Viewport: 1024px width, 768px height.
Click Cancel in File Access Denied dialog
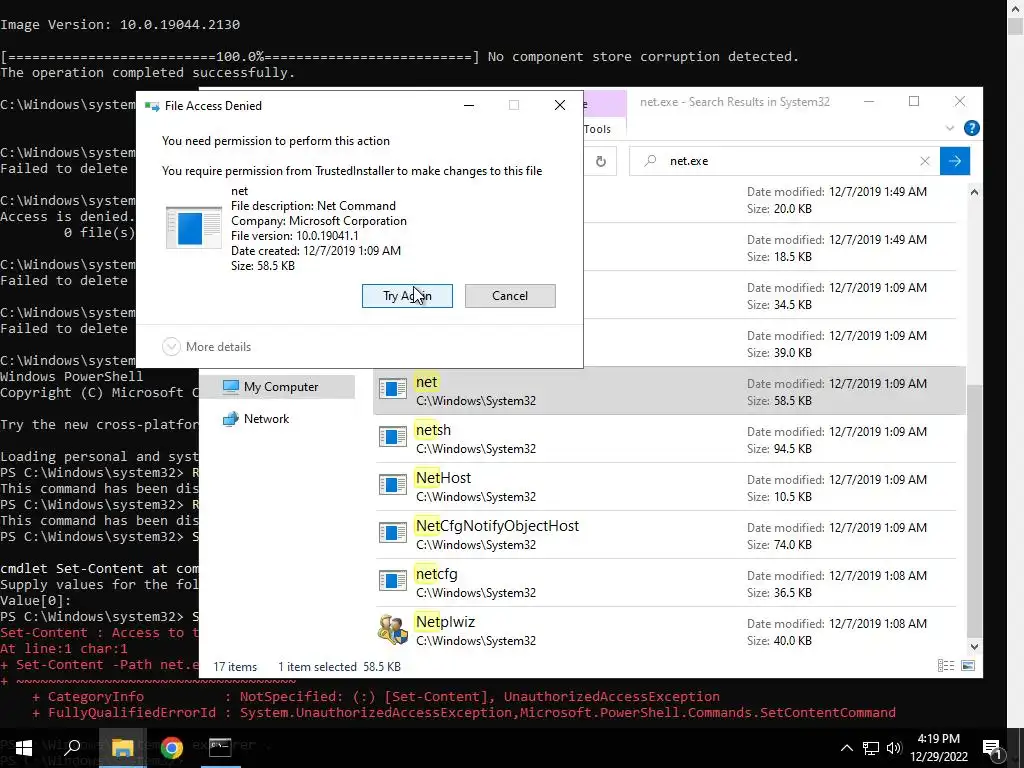click(x=510, y=296)
